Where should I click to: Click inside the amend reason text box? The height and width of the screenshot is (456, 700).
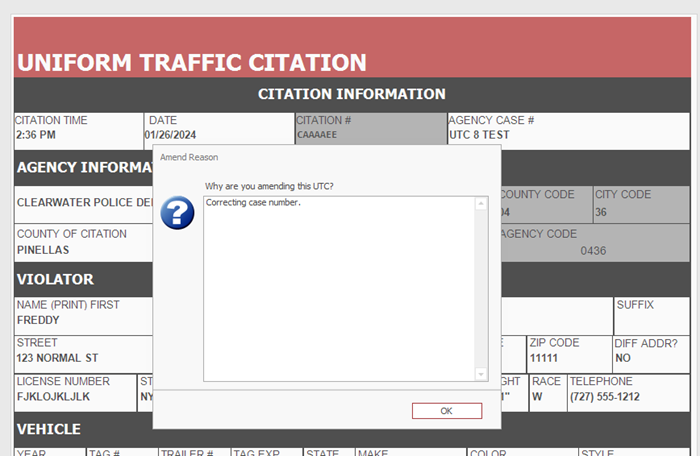pos(338,288)
